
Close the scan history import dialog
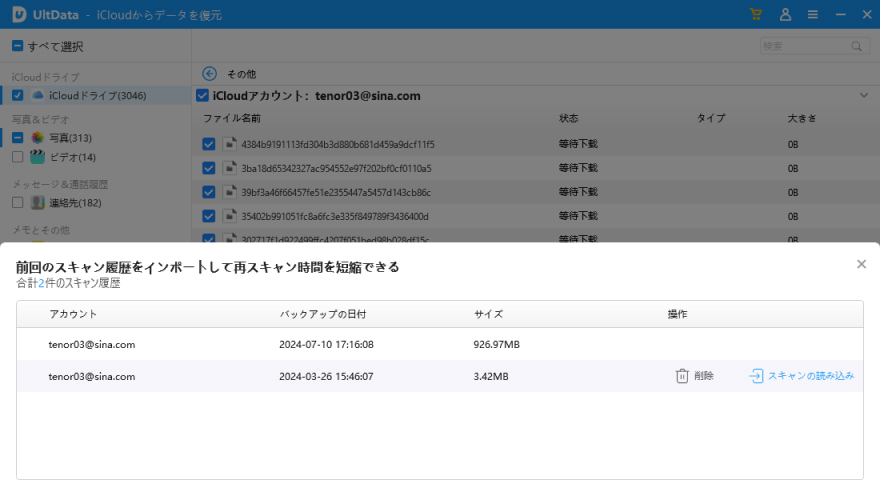[x=861, y=264]
